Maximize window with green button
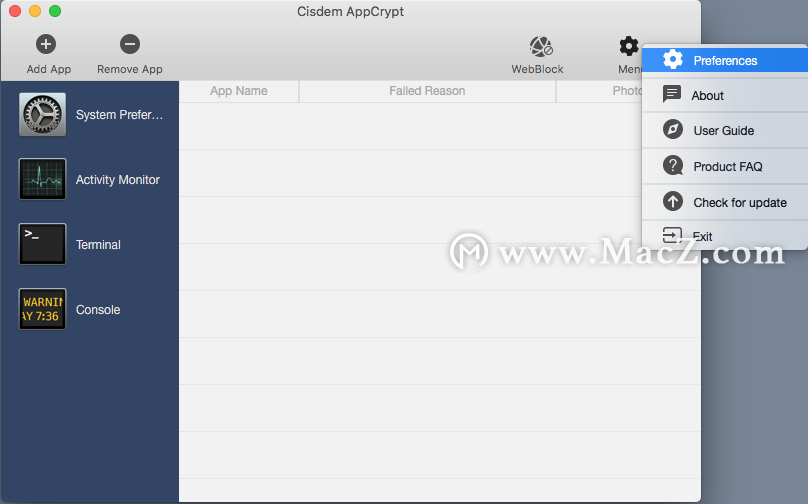Viewport: 808px width, 504px height. pos(55,11)
